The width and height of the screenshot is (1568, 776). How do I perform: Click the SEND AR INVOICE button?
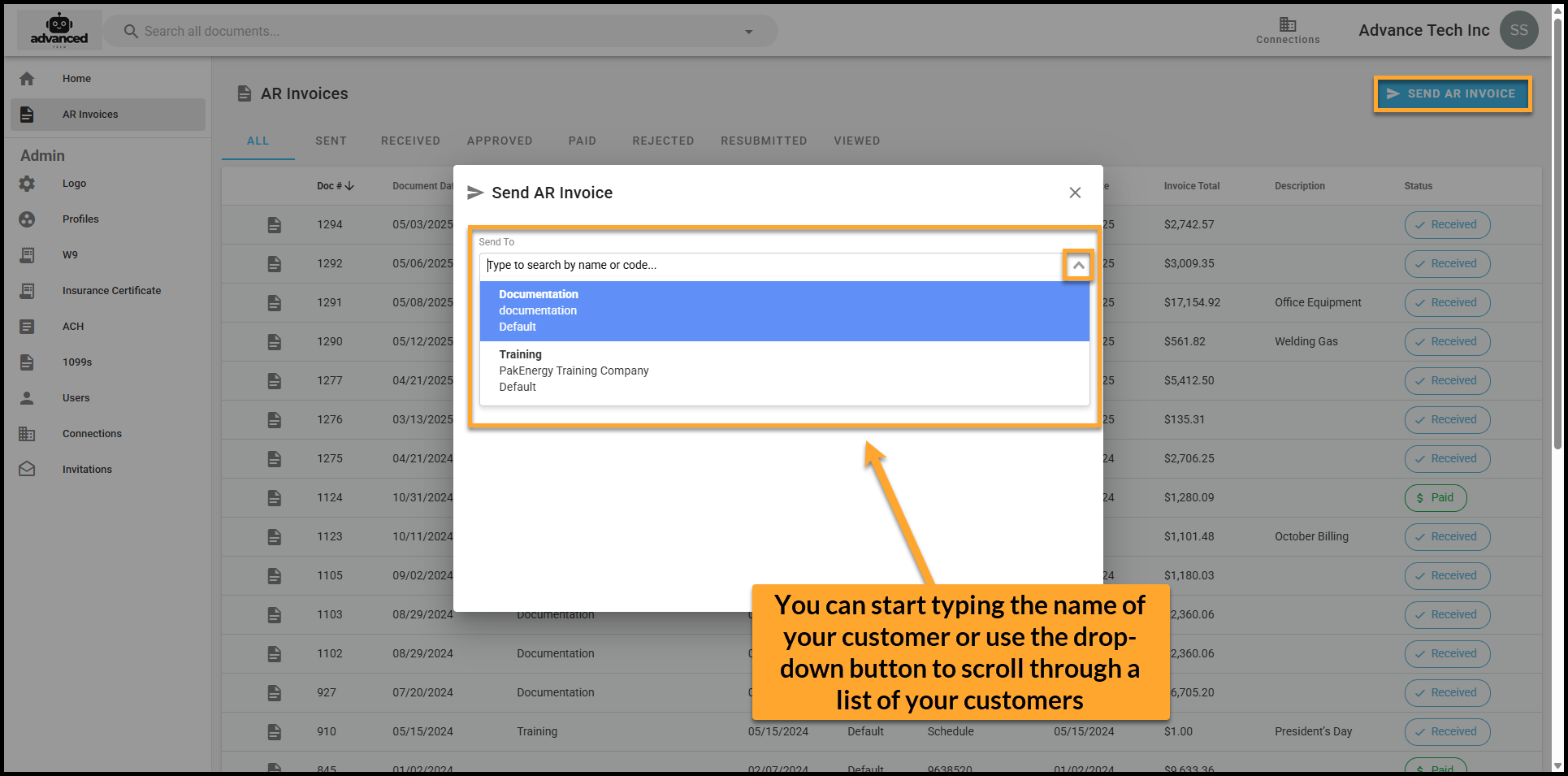tap(1453, 94)
